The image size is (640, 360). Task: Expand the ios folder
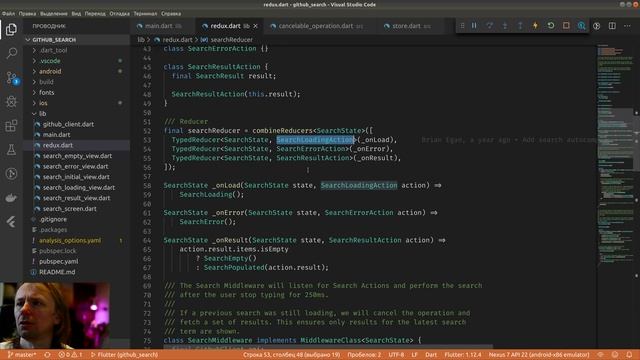[x=43, y=103]
